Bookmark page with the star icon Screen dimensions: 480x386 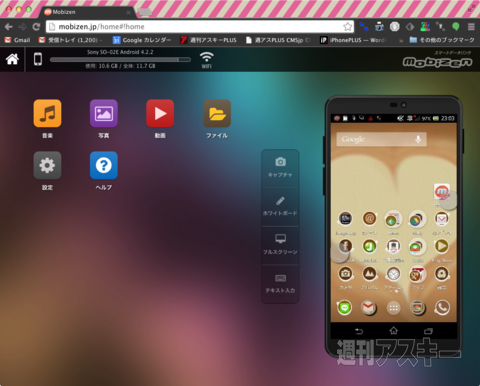(x=347, y=27)
